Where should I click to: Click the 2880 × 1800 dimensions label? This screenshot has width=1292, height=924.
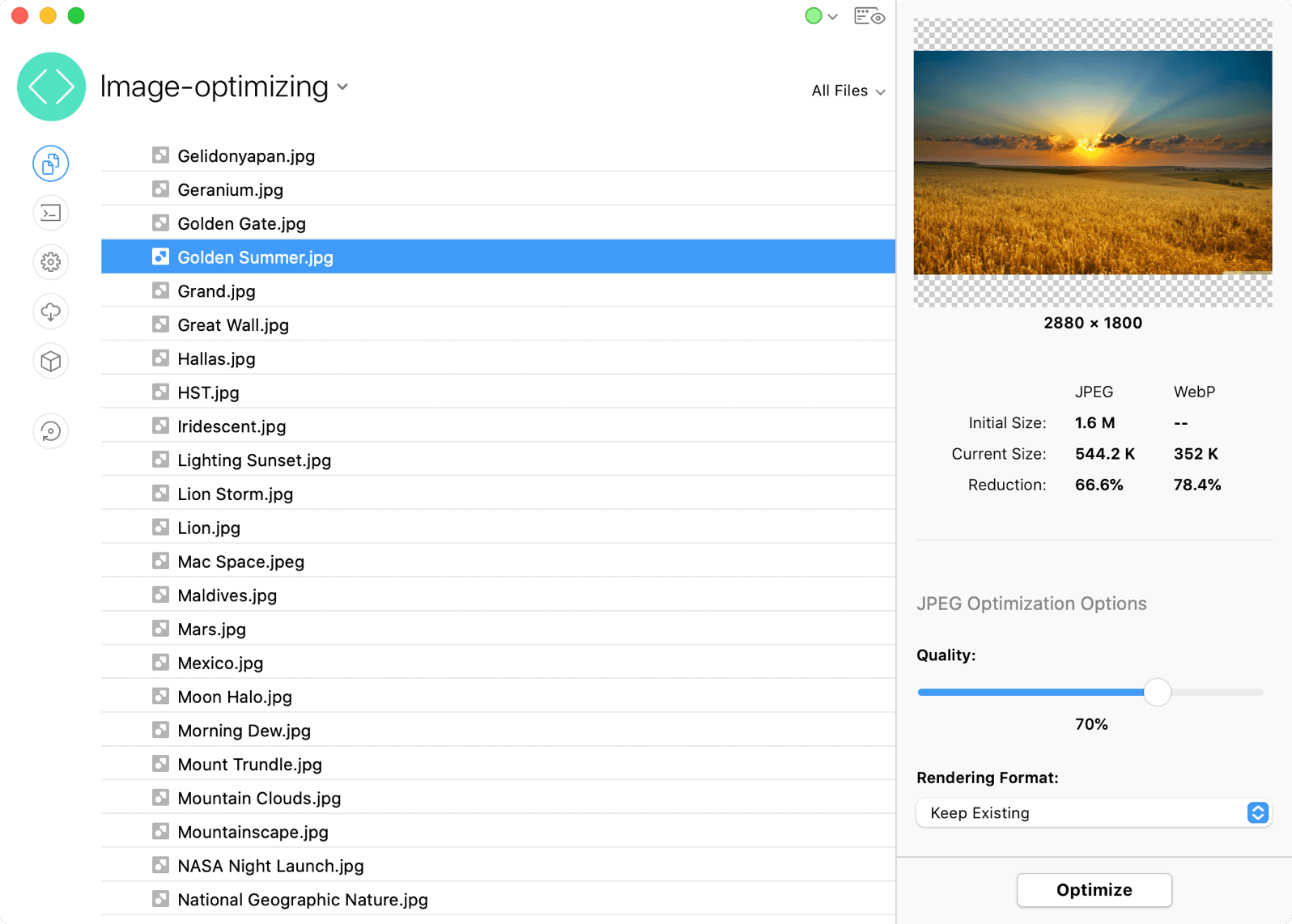[x=1093, y=323]
